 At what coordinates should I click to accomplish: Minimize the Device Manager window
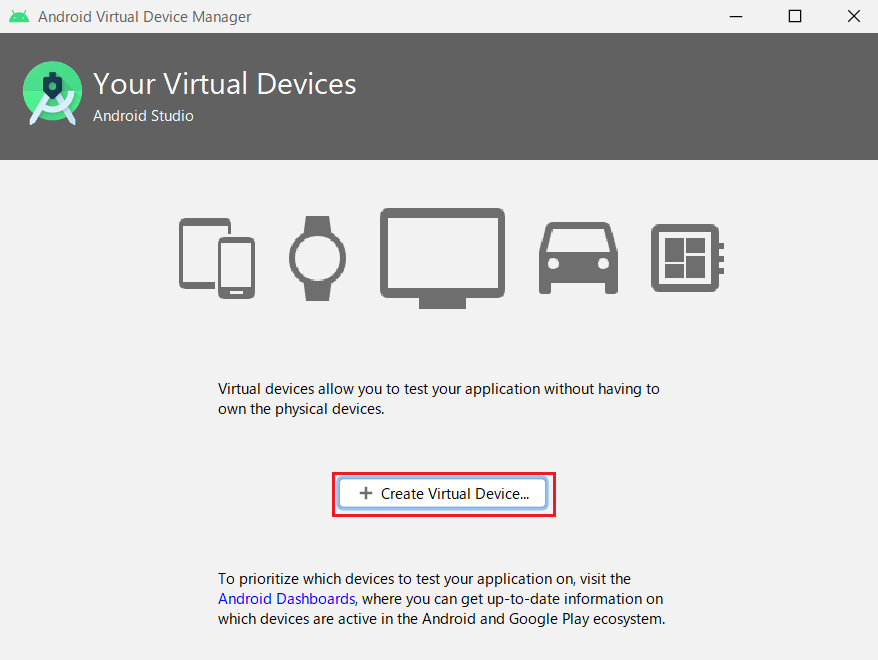tap(736, 17)
